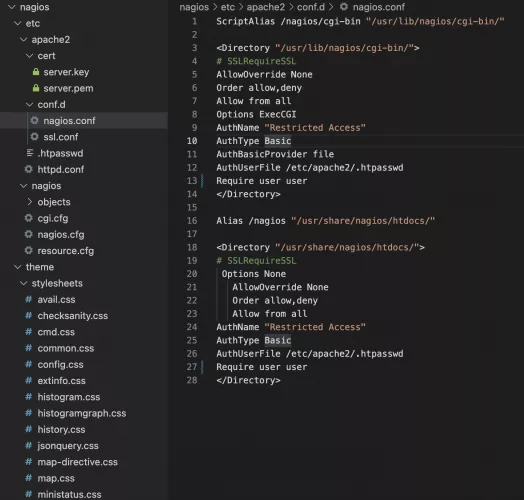Click the CSS hash icon beside map-directive.css
The image size is (524, 500).
click(29, 462)
